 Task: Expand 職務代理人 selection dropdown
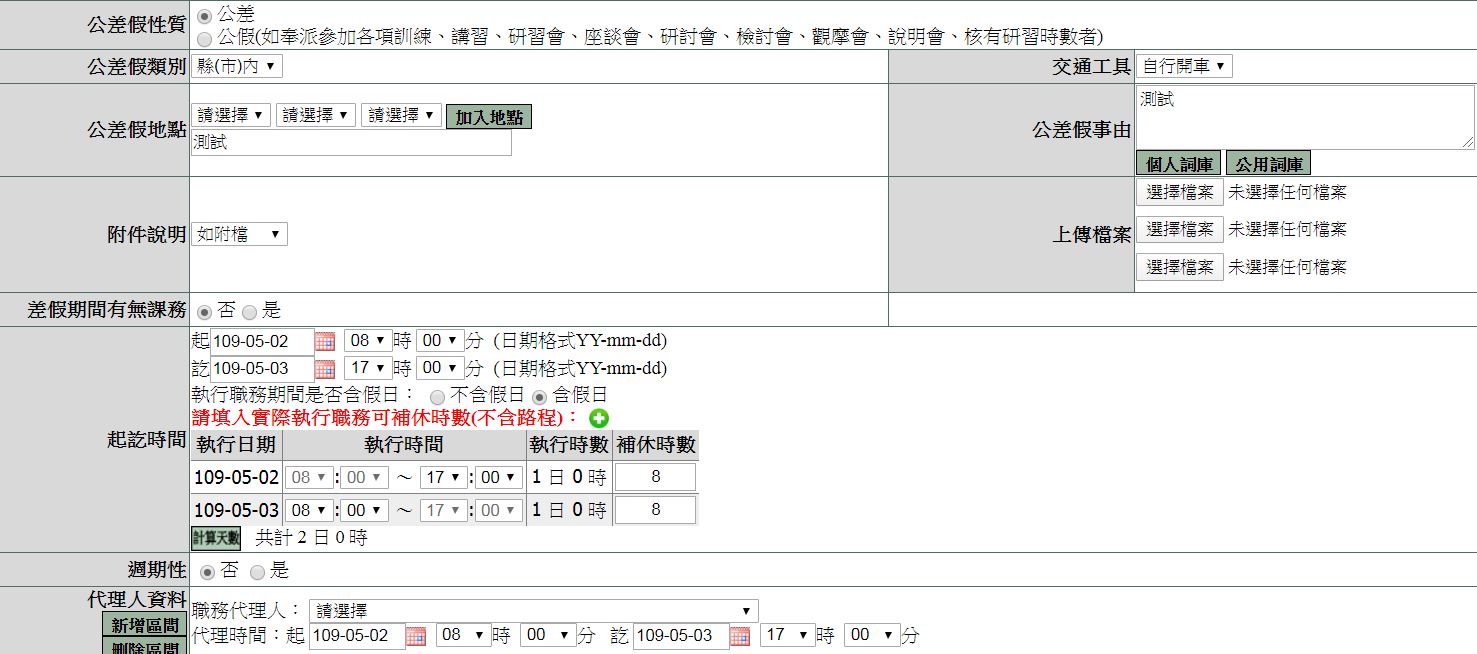pyautogui.click(x=533, y=611)
